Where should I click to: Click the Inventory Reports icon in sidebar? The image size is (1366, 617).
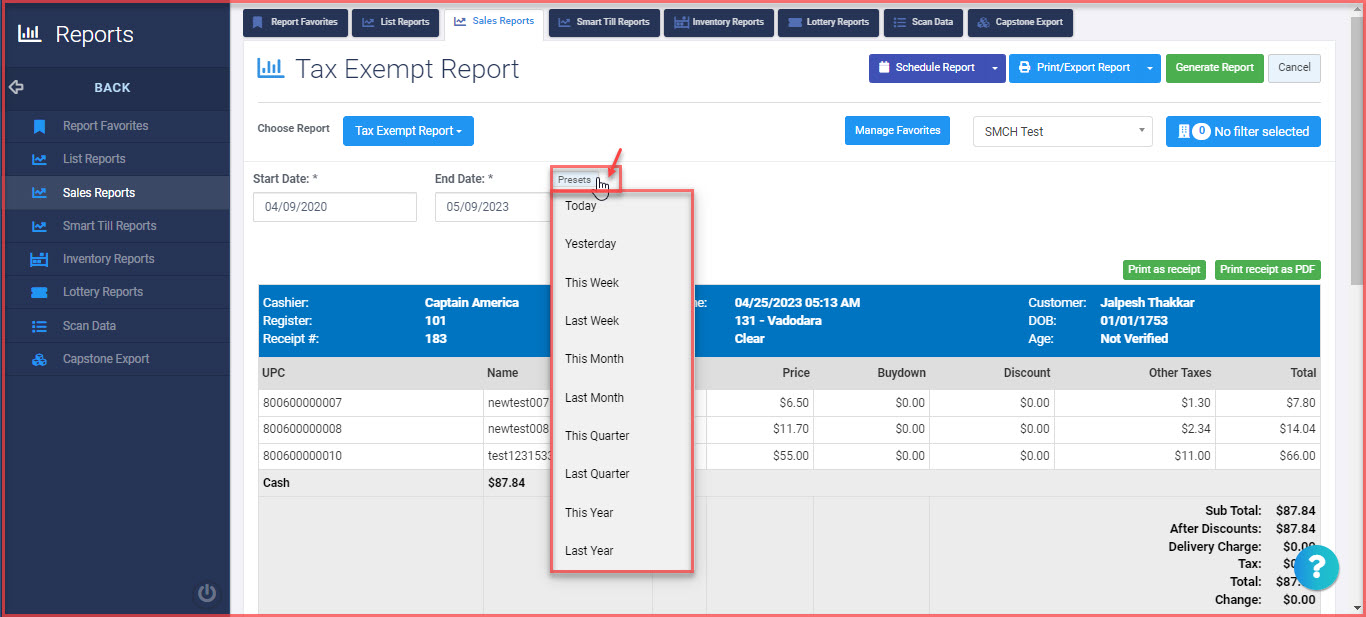coord(39,259)
